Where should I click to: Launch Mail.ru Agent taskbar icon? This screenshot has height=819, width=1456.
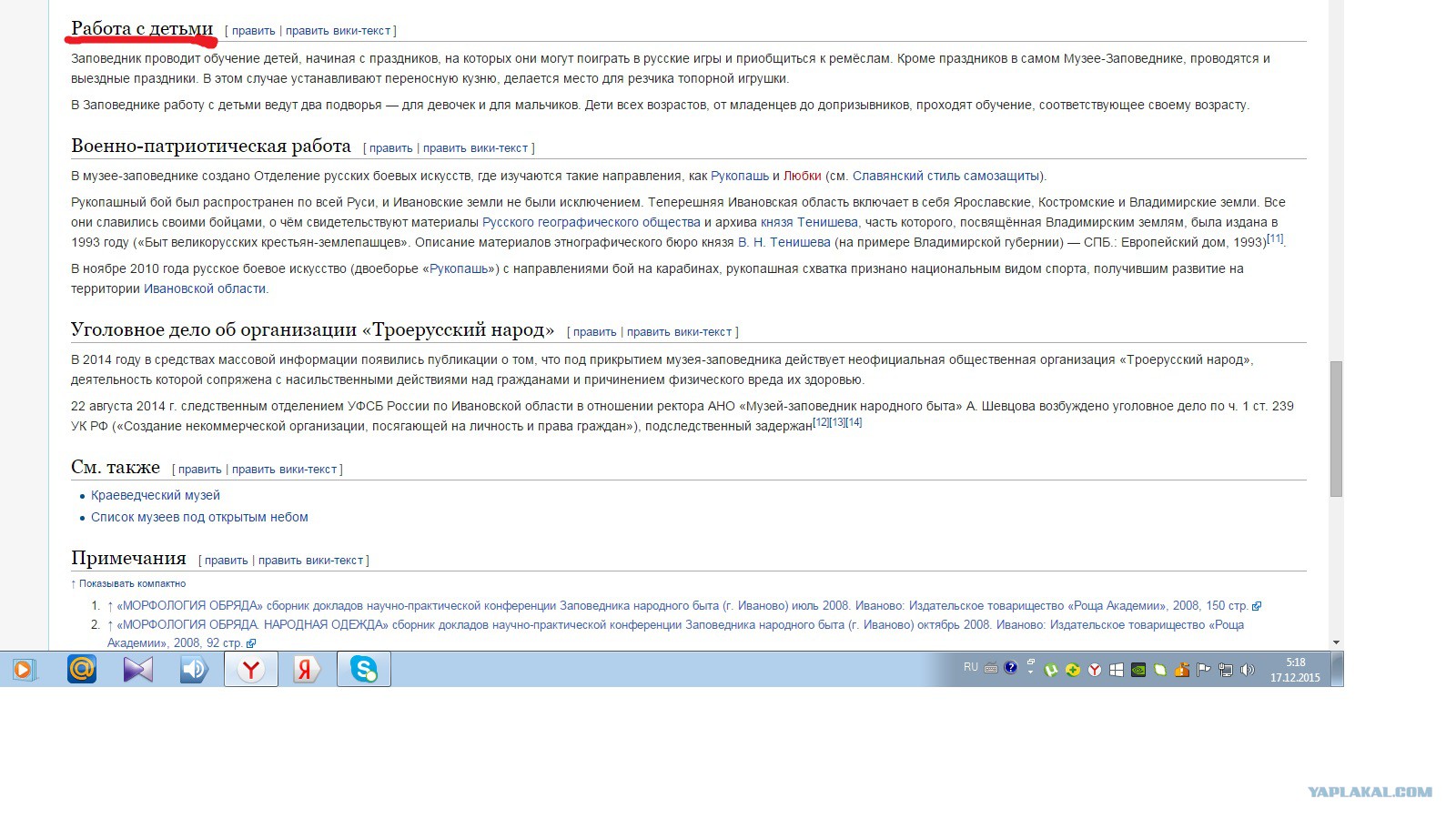click(x=82, y=670)
